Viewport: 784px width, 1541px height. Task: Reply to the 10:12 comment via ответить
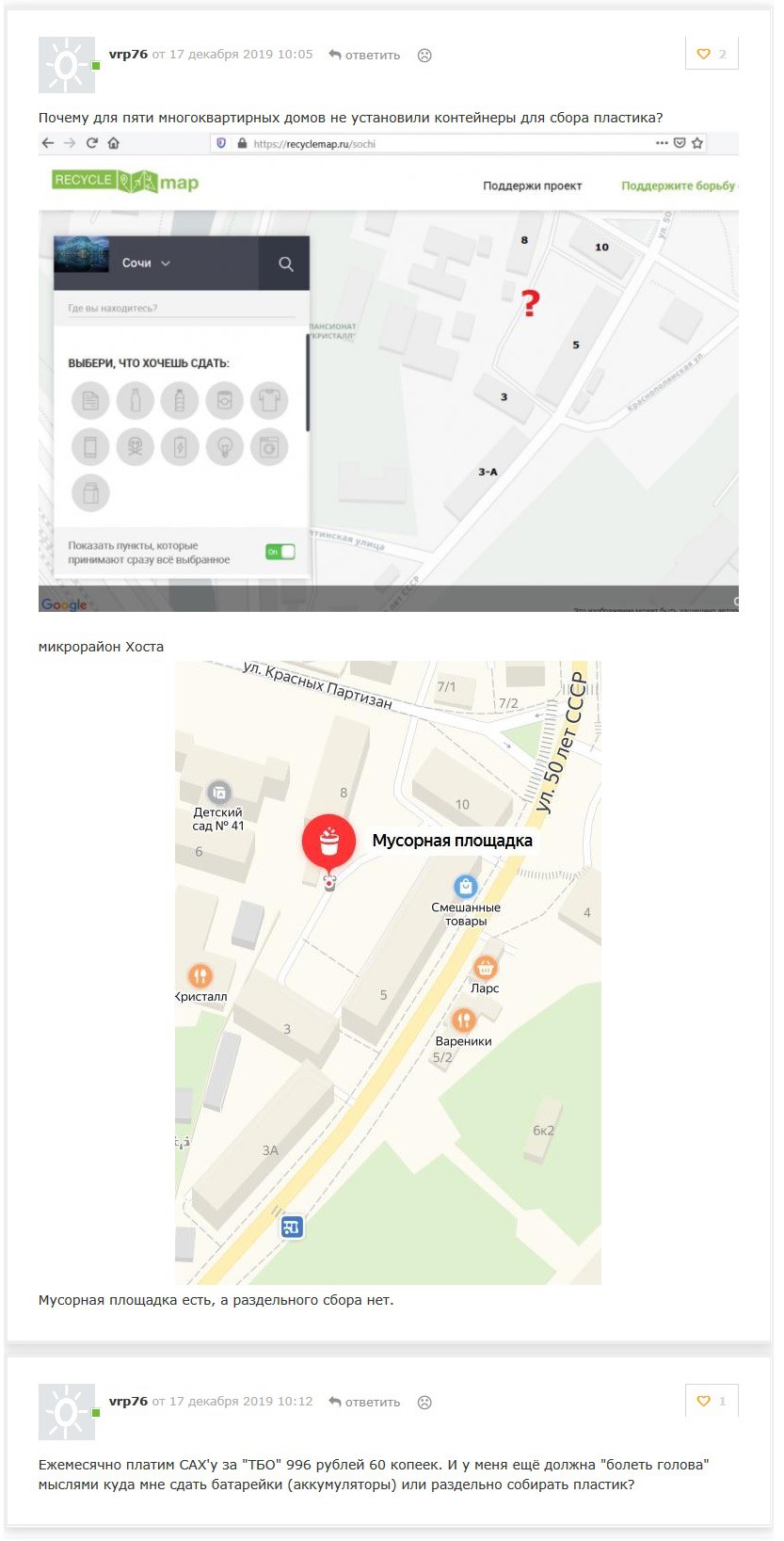pos(364,1402)
